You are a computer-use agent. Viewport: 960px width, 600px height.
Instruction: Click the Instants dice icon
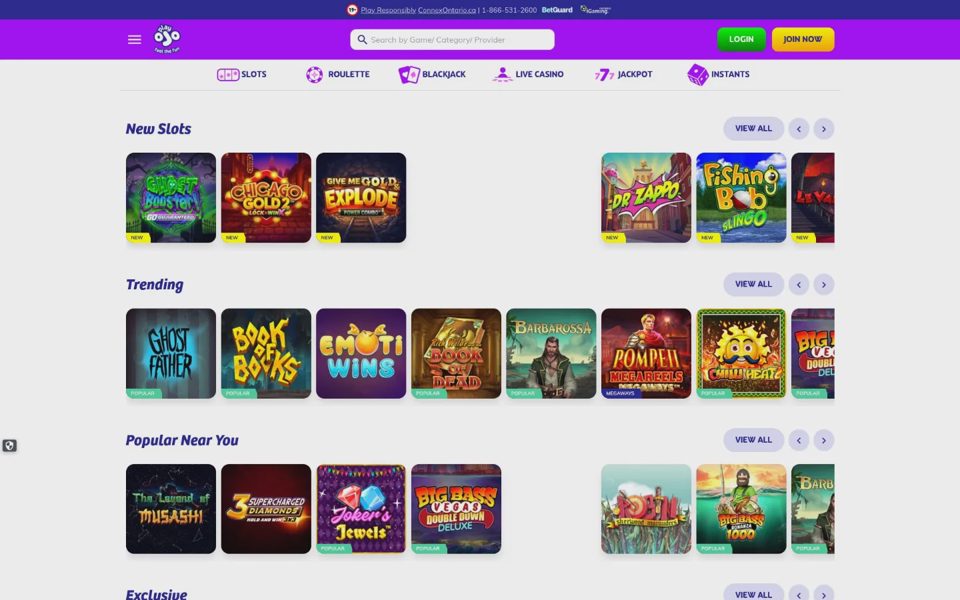(697, 75)
